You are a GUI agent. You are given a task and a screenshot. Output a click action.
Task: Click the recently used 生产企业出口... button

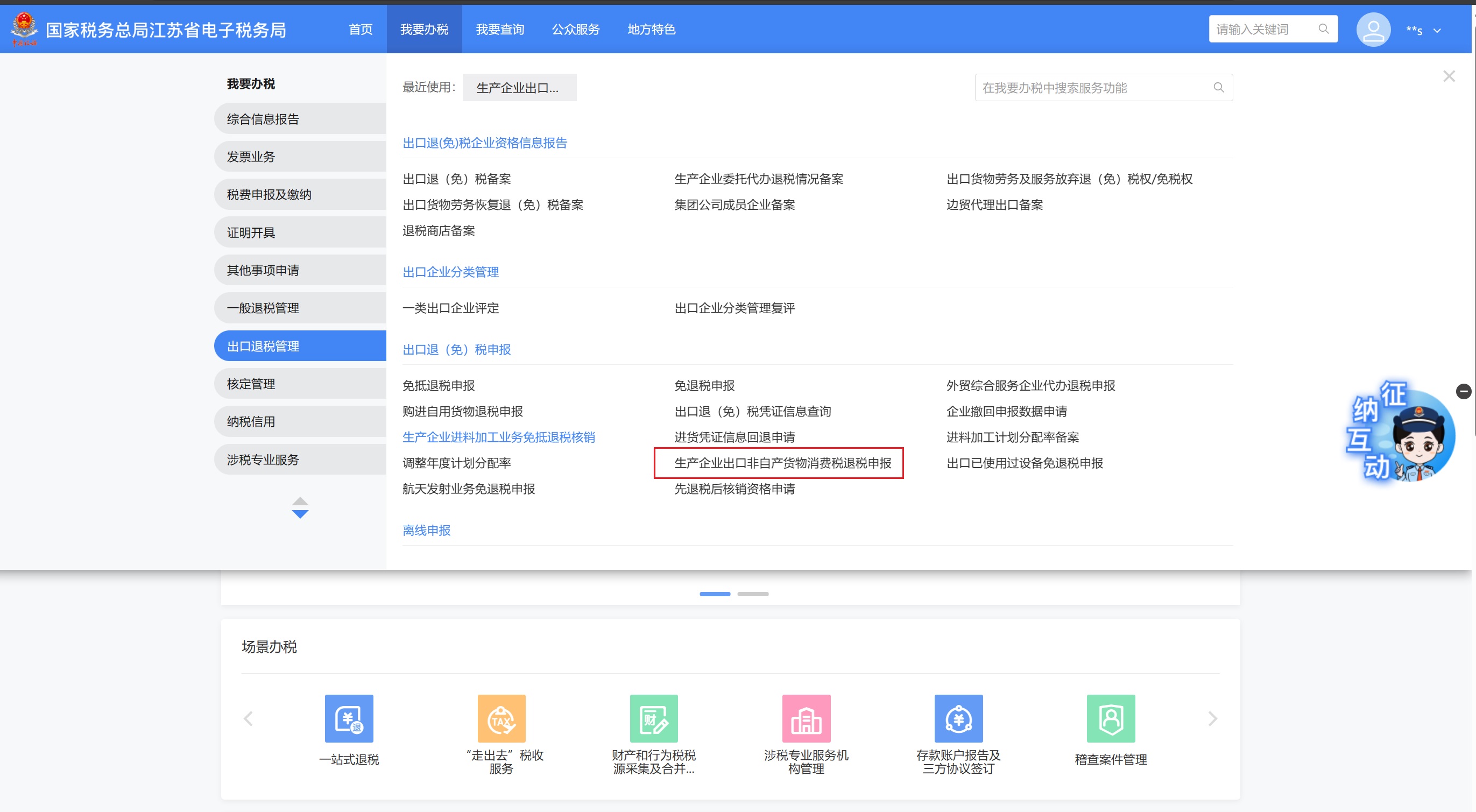coord(519,88)
